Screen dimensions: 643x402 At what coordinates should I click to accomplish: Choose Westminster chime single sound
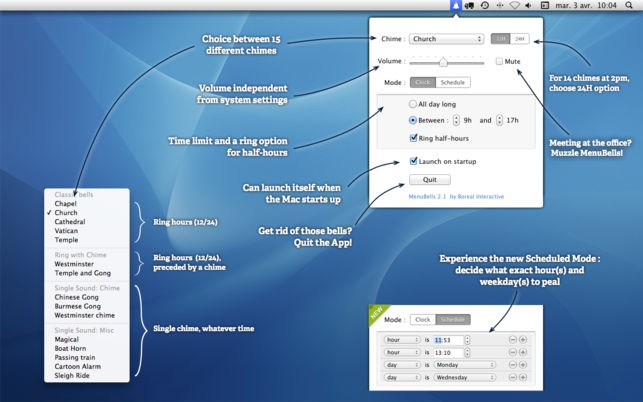pyautogui.click(x=87, y=315)
